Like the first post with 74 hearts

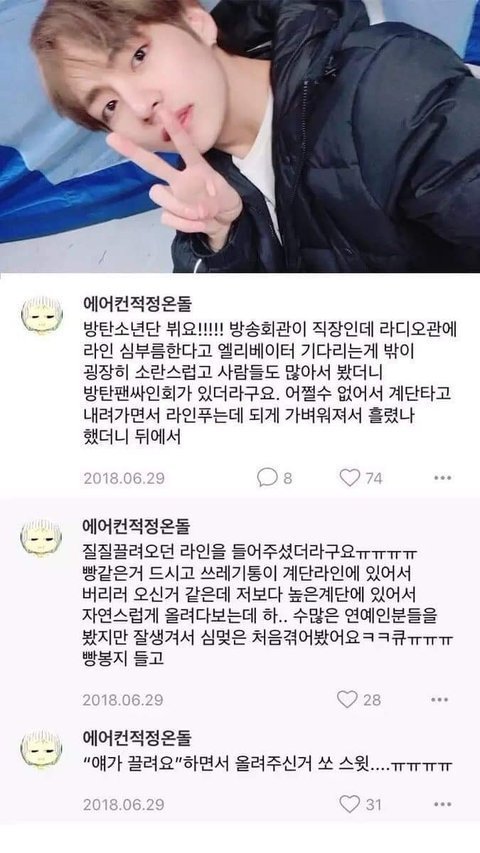[349, 478]
